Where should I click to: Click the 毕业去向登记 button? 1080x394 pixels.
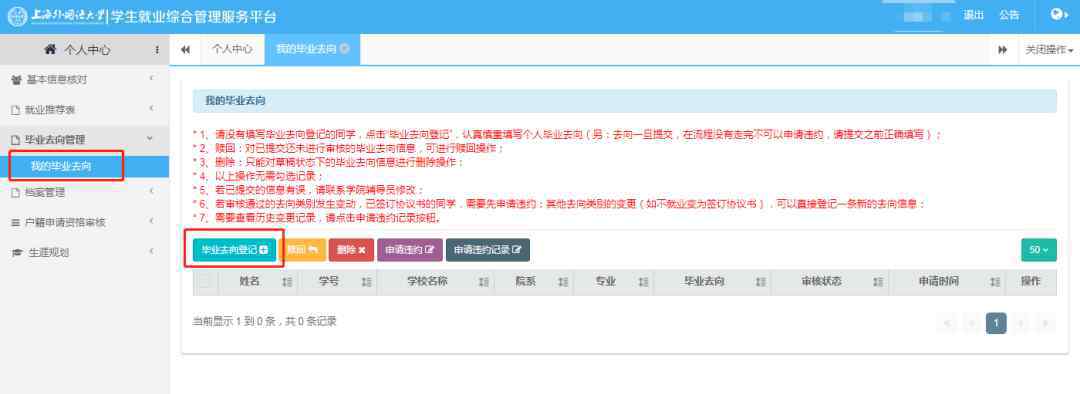coord(234,250)
